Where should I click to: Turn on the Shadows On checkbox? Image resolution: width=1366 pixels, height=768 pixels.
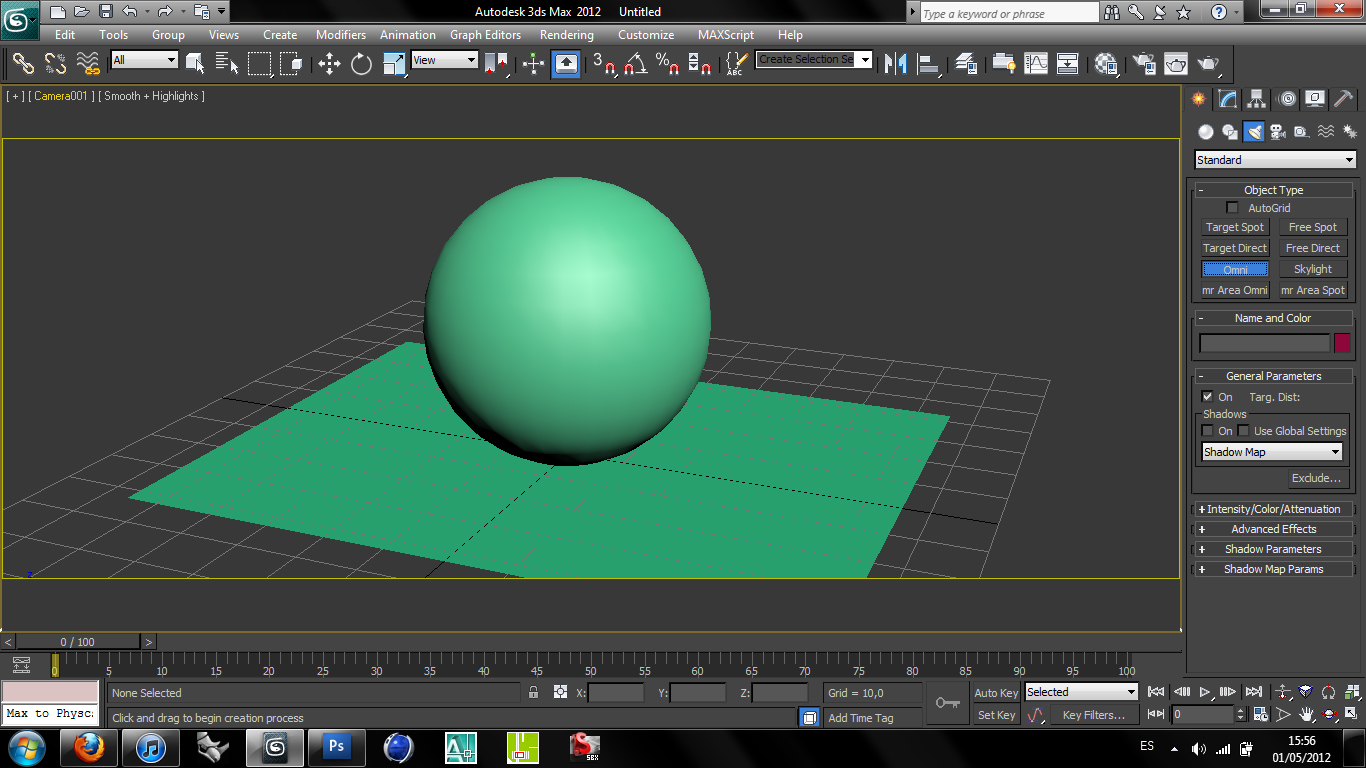pyautogui.click(x=1208, y=431)
